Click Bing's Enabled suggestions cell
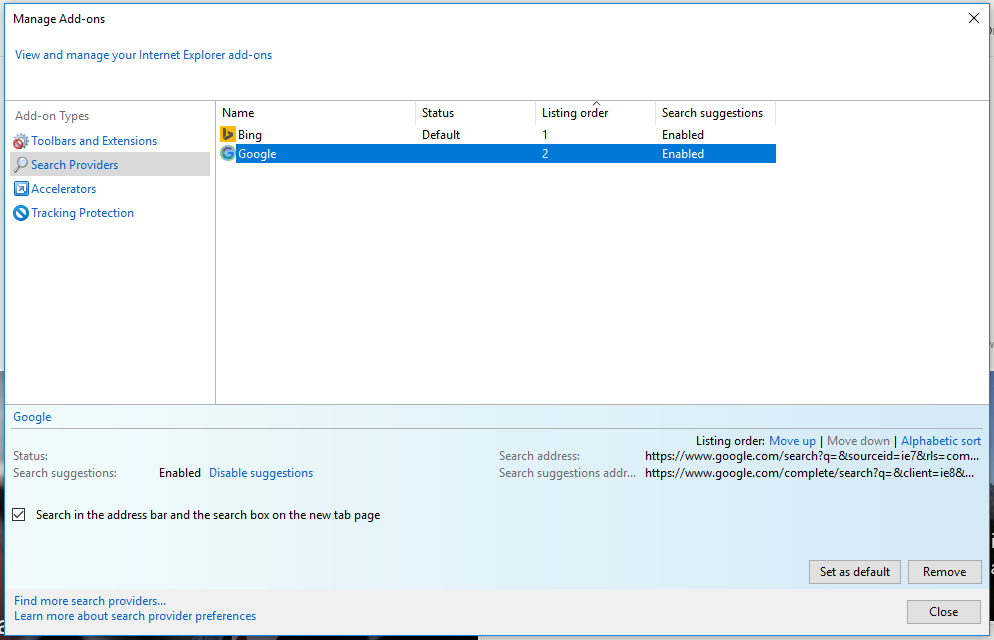994x640 pixels. click(683, 135)
